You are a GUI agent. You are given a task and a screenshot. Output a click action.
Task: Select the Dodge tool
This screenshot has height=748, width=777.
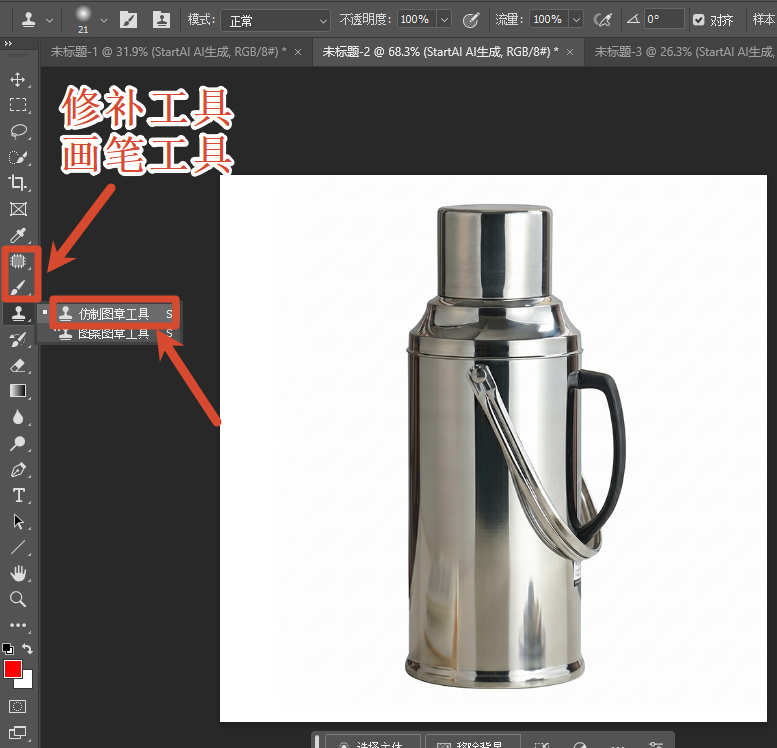[18, 443]
